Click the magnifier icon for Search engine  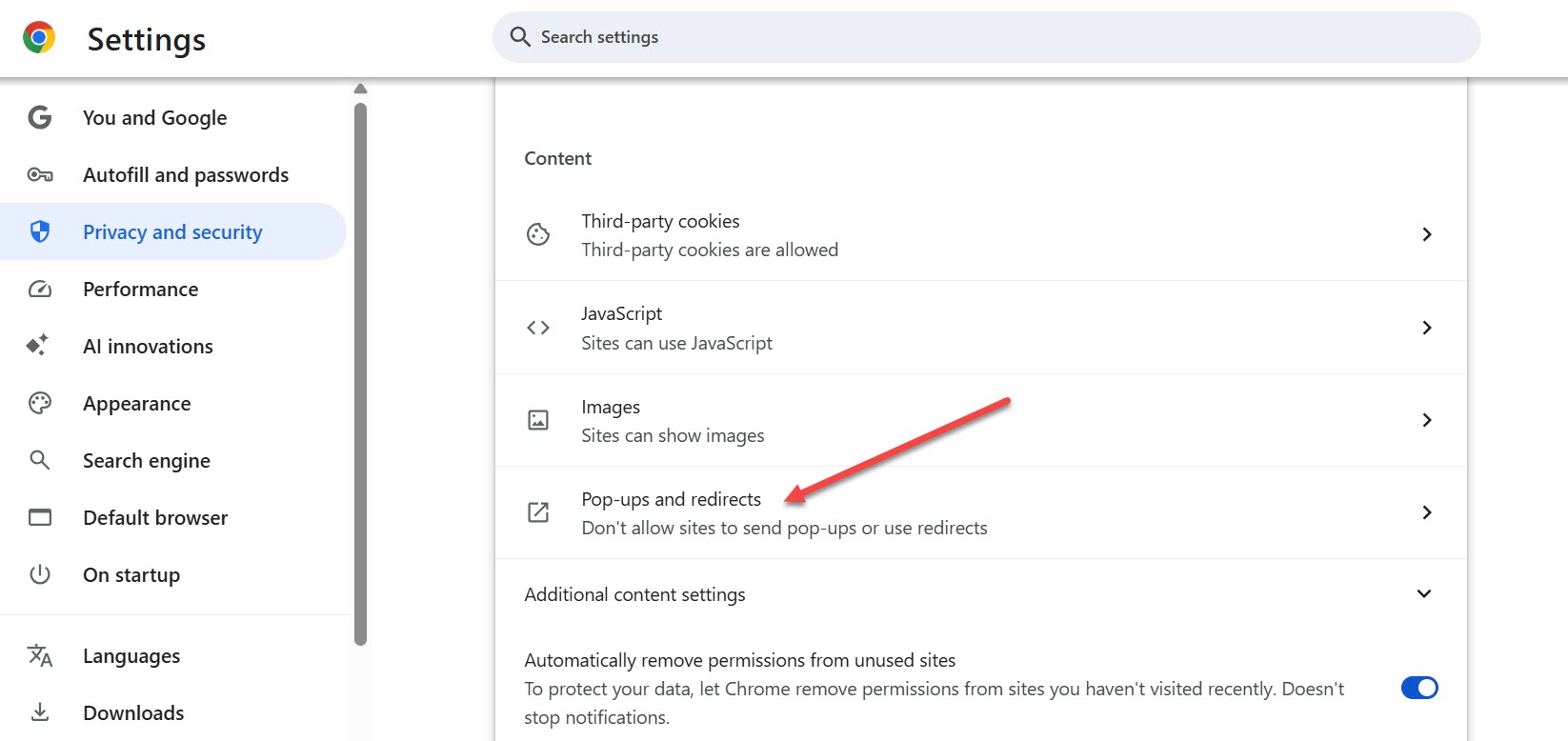(x=40, y=460)
